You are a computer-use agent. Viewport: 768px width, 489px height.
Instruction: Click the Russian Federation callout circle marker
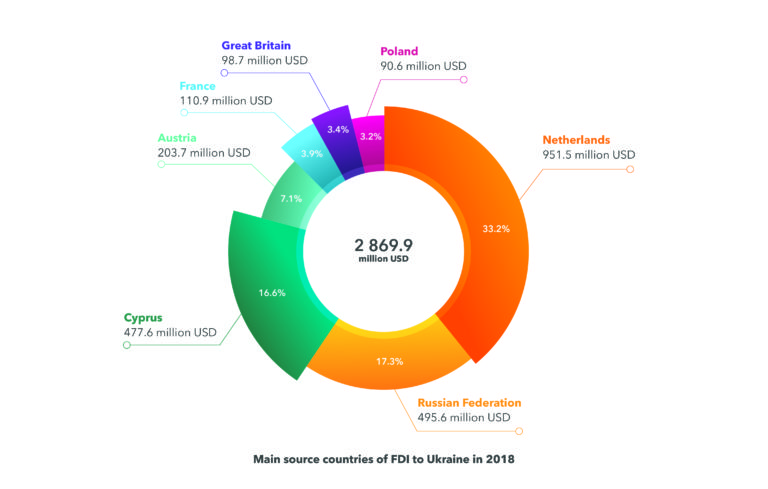click(519, 432)
